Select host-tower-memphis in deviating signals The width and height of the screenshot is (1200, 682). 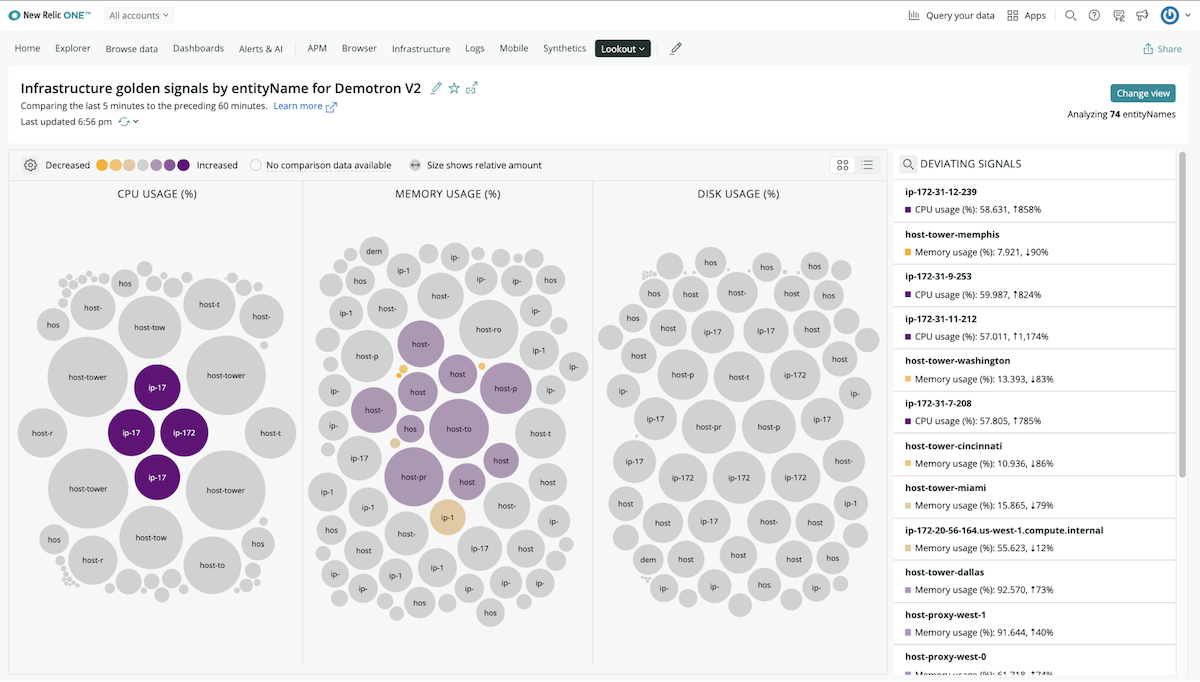click(1034, 243)
